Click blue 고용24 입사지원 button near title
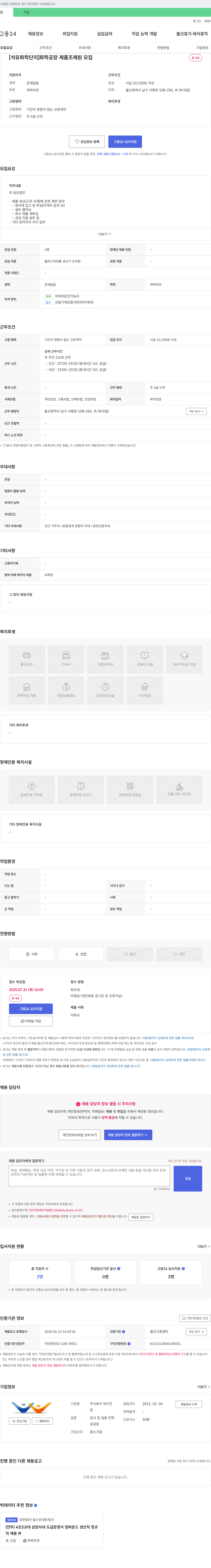Image resolution: width=211 pixels, height=1568 pixels. pyautogui.click(x=125, y=142)
